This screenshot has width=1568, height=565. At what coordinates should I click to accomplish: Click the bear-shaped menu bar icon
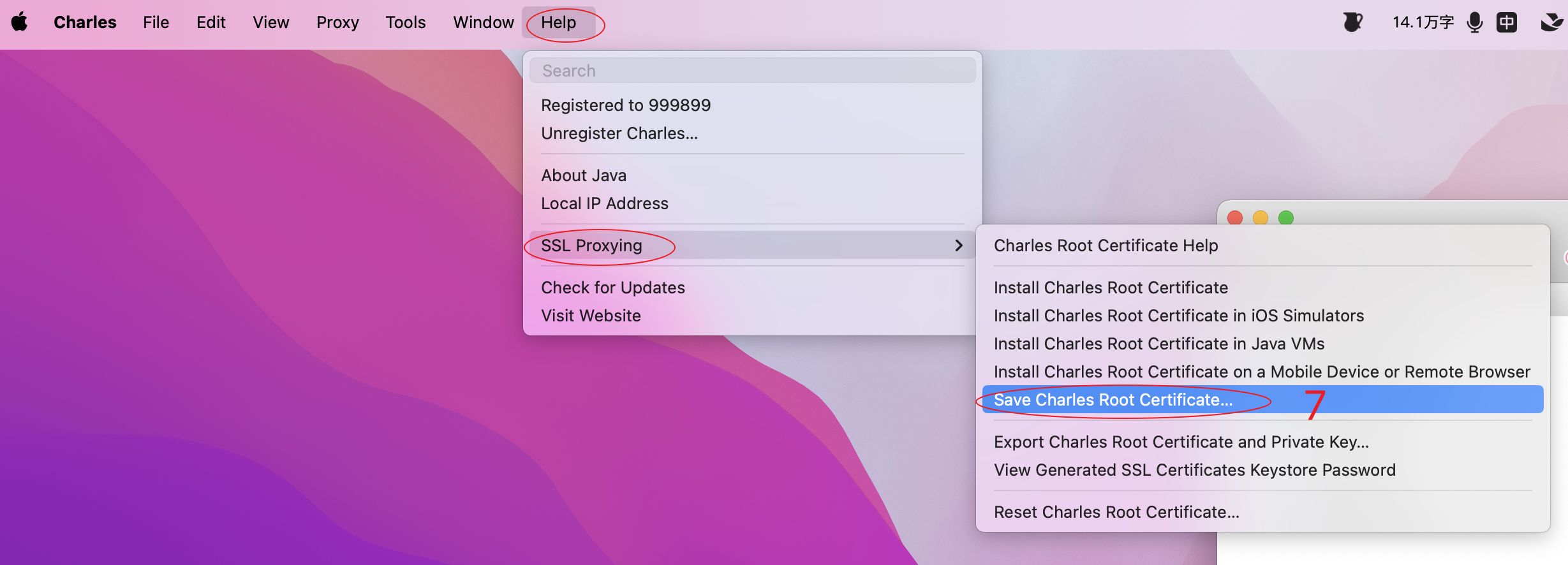click(x=1352, y=22)
